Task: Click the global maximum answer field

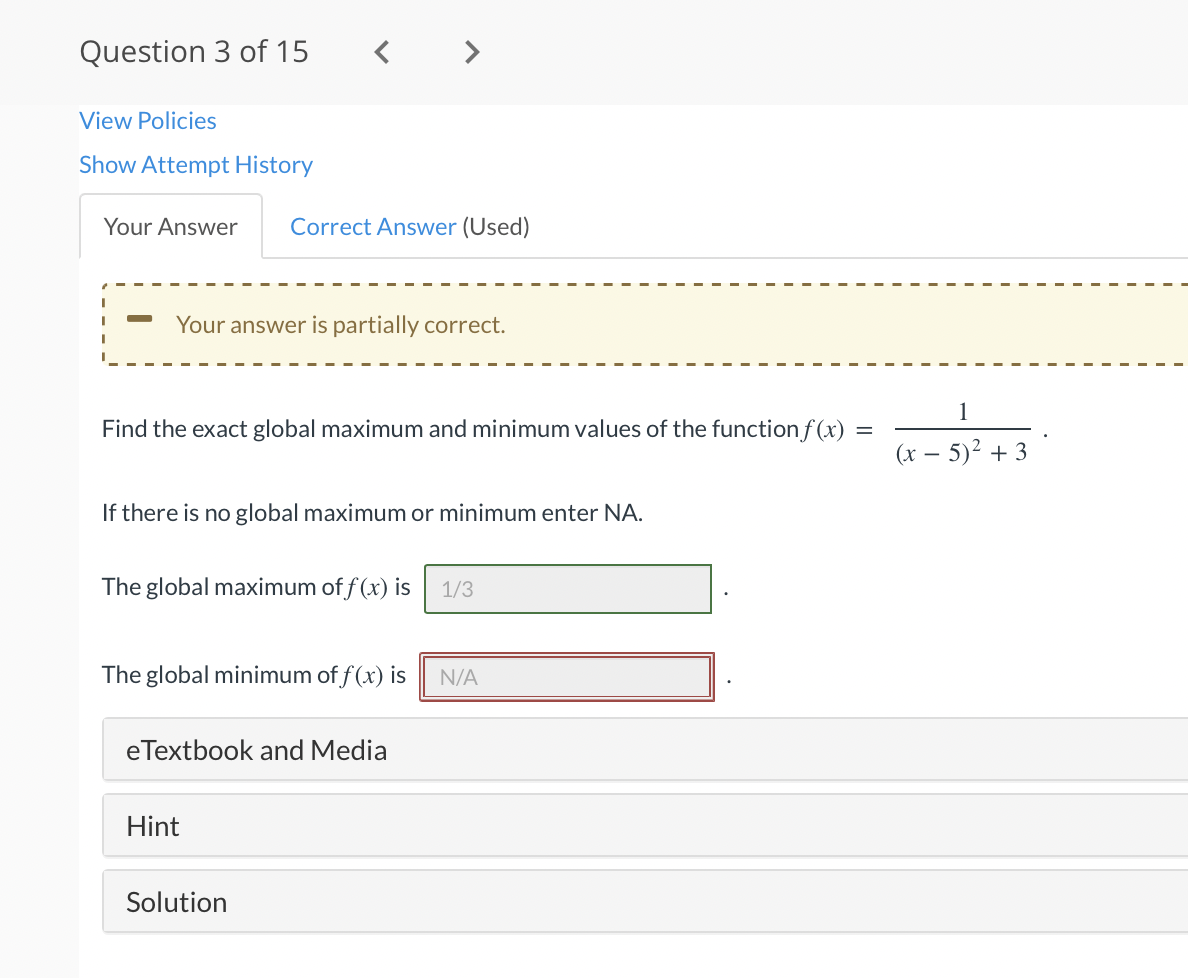Action: (568, 589)
